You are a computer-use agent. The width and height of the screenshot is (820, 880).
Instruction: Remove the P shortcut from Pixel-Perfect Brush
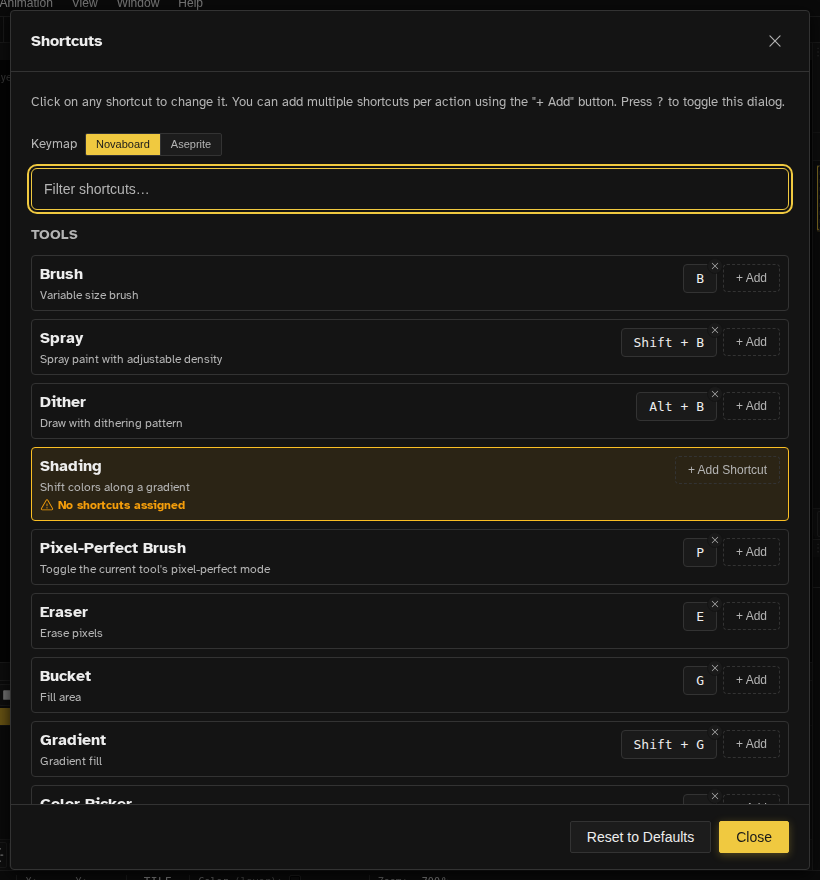point(714,540)
